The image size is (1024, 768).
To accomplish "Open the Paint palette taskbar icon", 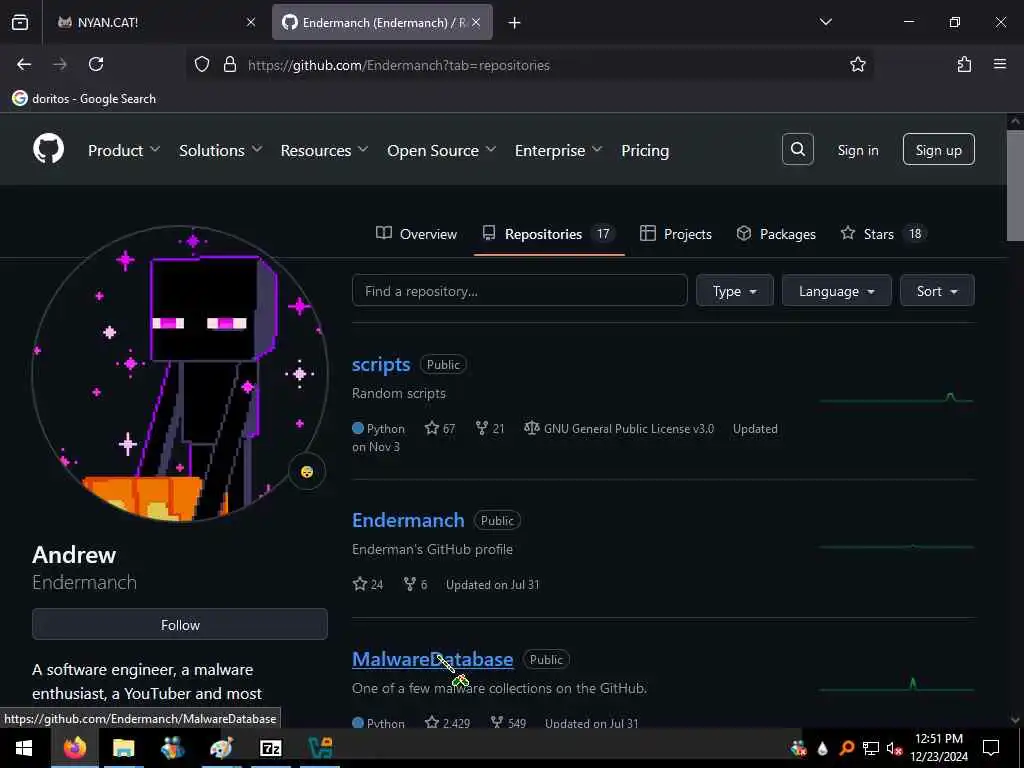I will tap(221, 748).
